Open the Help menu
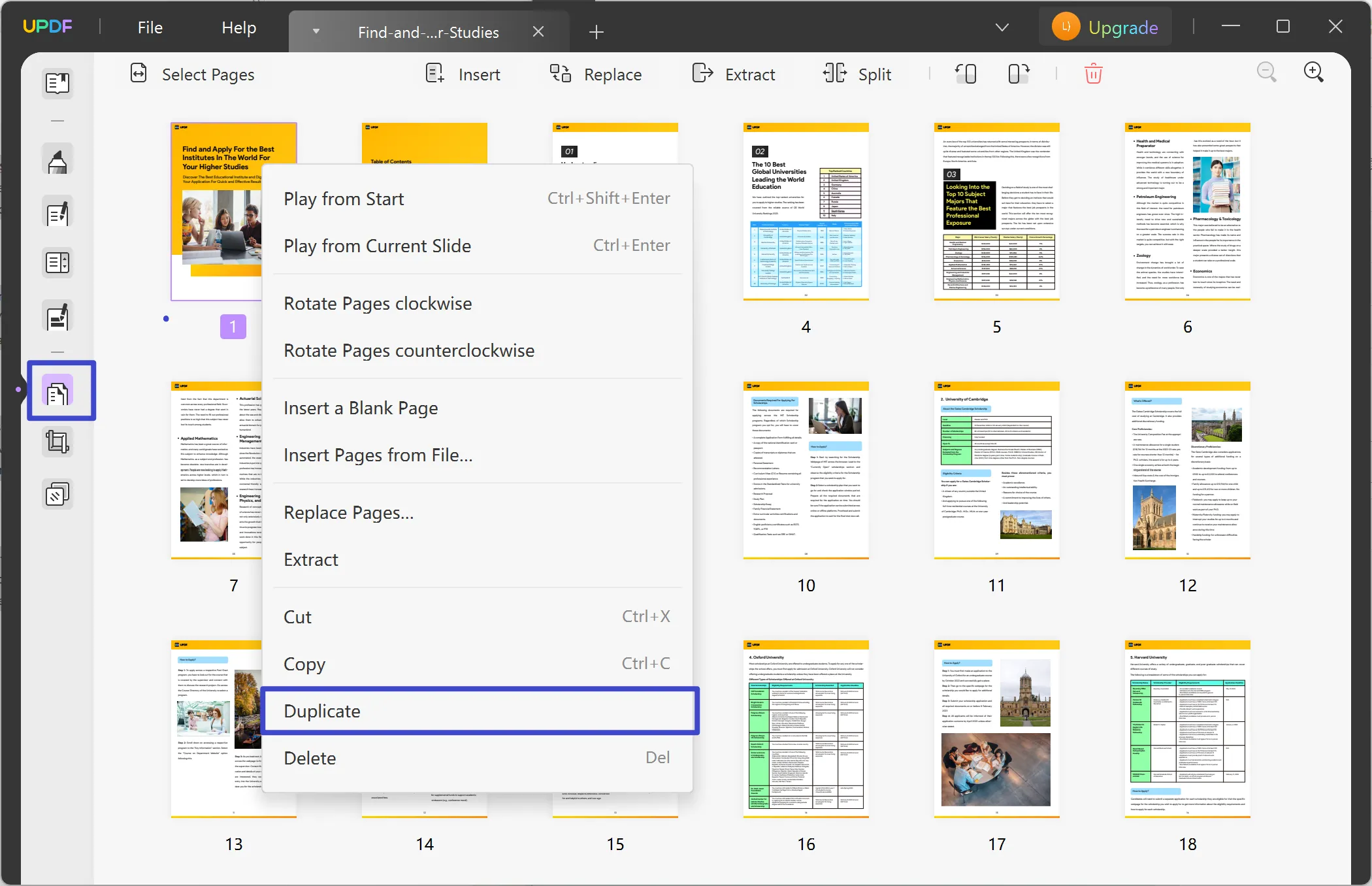 (x=238, y=27)
